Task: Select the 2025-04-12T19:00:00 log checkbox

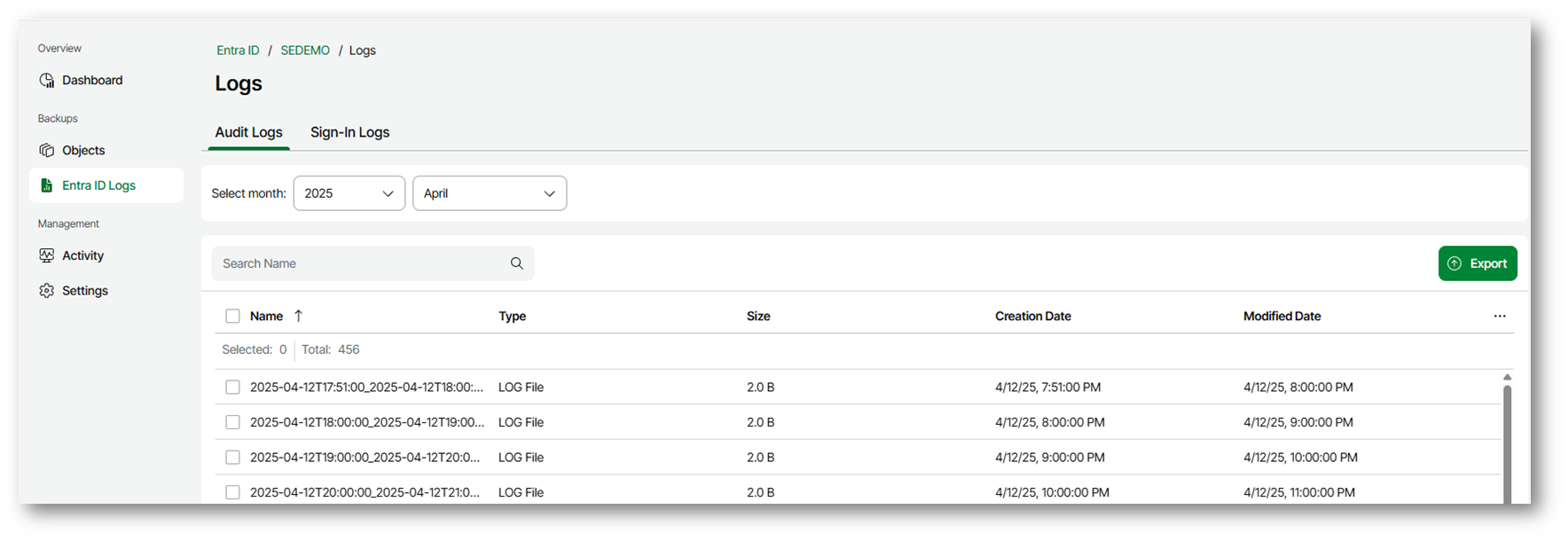Action: tap(232, 458)
